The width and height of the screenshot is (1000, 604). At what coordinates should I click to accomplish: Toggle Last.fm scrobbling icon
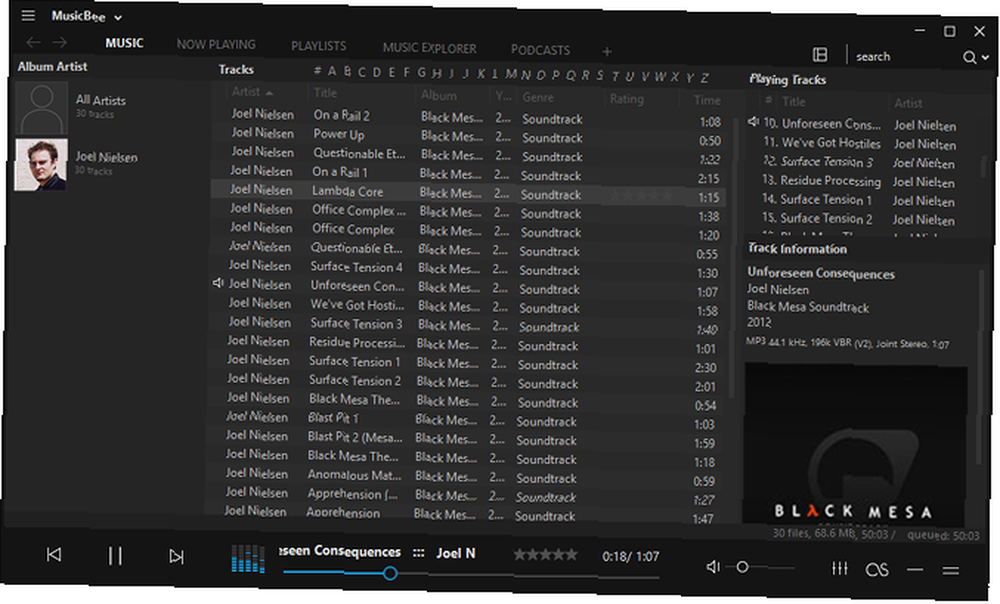[877, 569]
